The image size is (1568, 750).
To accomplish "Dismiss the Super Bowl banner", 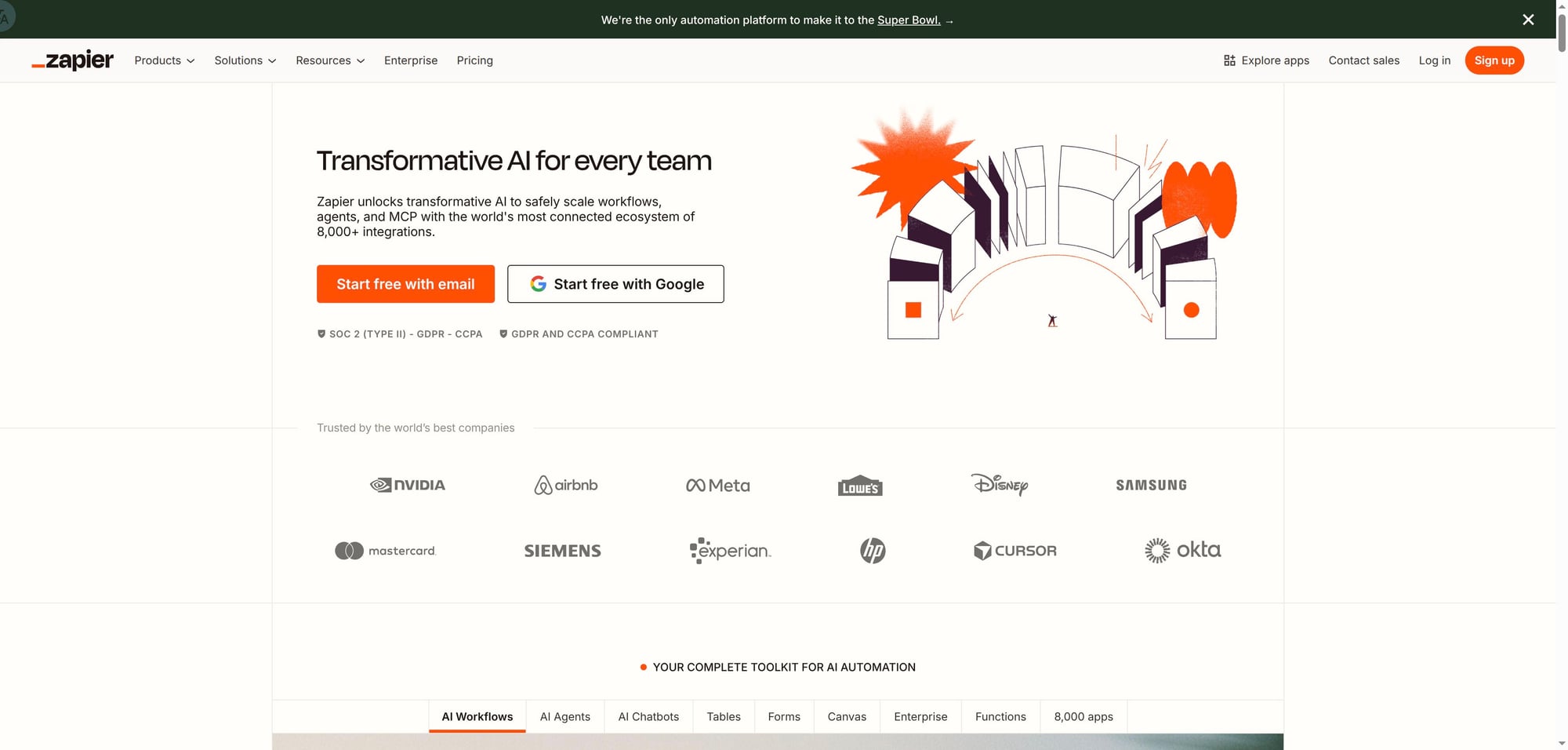I will 1528,20.
